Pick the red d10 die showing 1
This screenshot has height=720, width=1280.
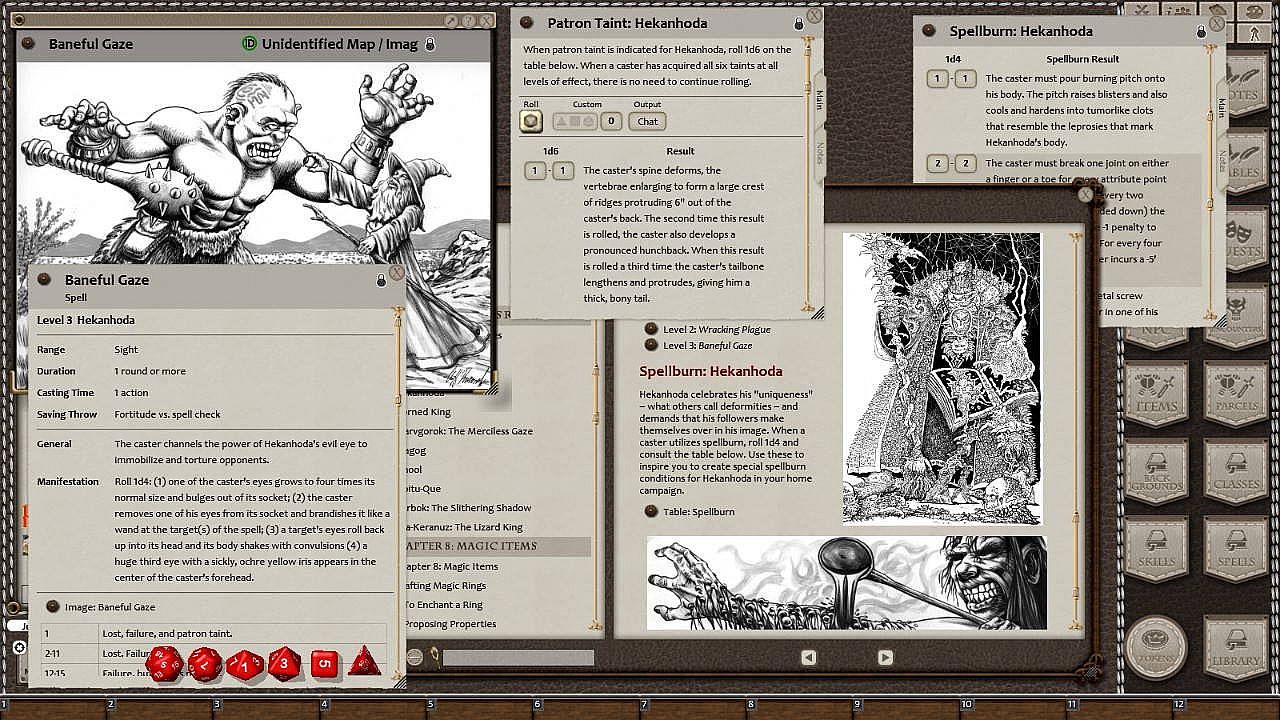point(245,663)
